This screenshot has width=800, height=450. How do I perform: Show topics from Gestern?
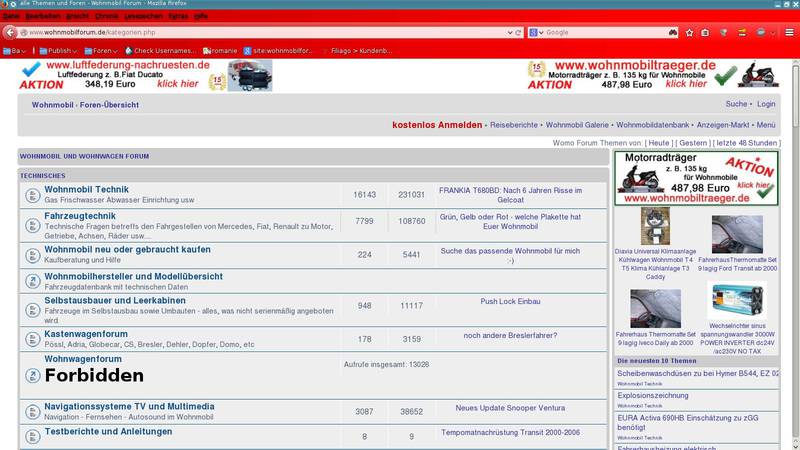(x=693, y=143)
